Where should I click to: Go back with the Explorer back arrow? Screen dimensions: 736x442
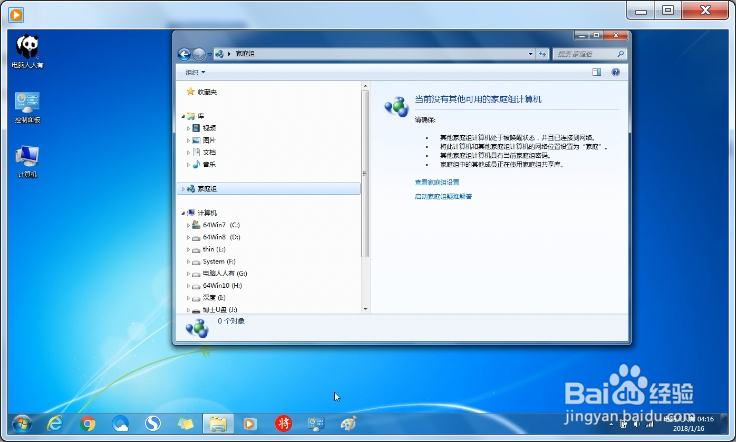pyautogui.click(x=184, y=54)
